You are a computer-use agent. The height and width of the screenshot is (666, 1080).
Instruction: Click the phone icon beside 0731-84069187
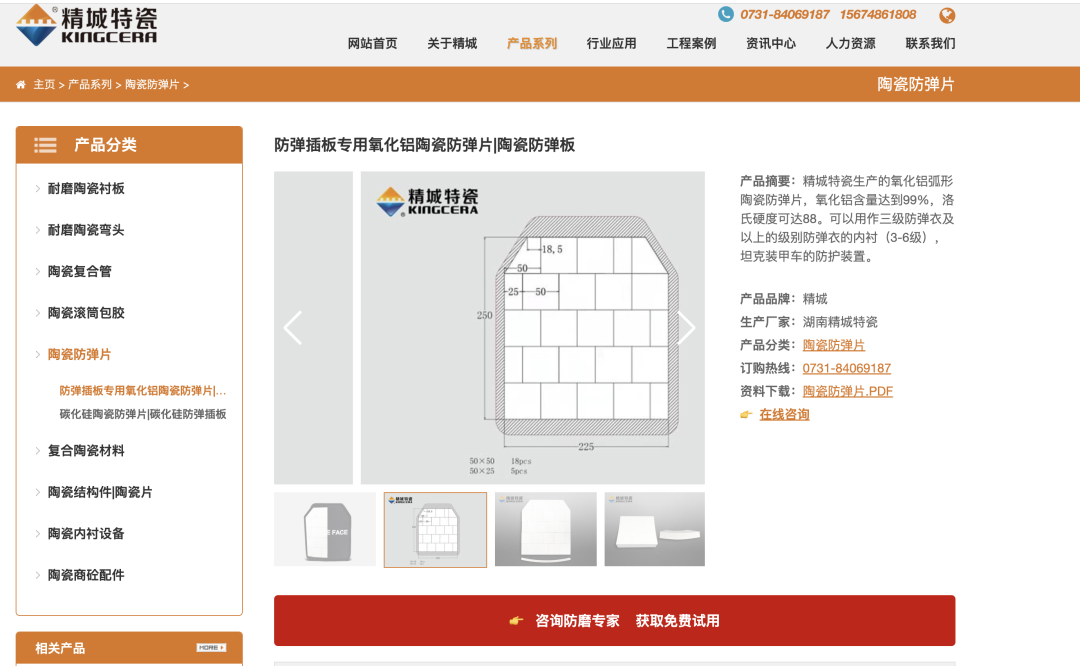725,14
